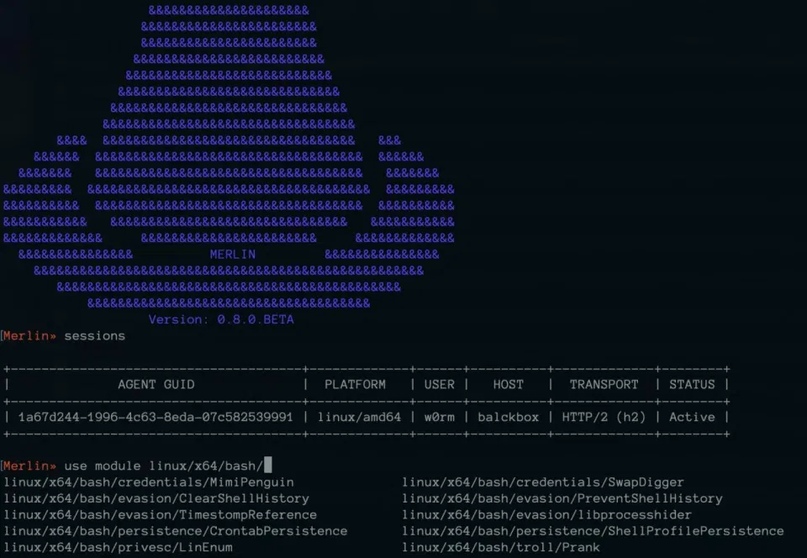This screenshot has width=807, height=558.
Task: Click the evasion/TimestompReference completion
Action: point(160,515)
